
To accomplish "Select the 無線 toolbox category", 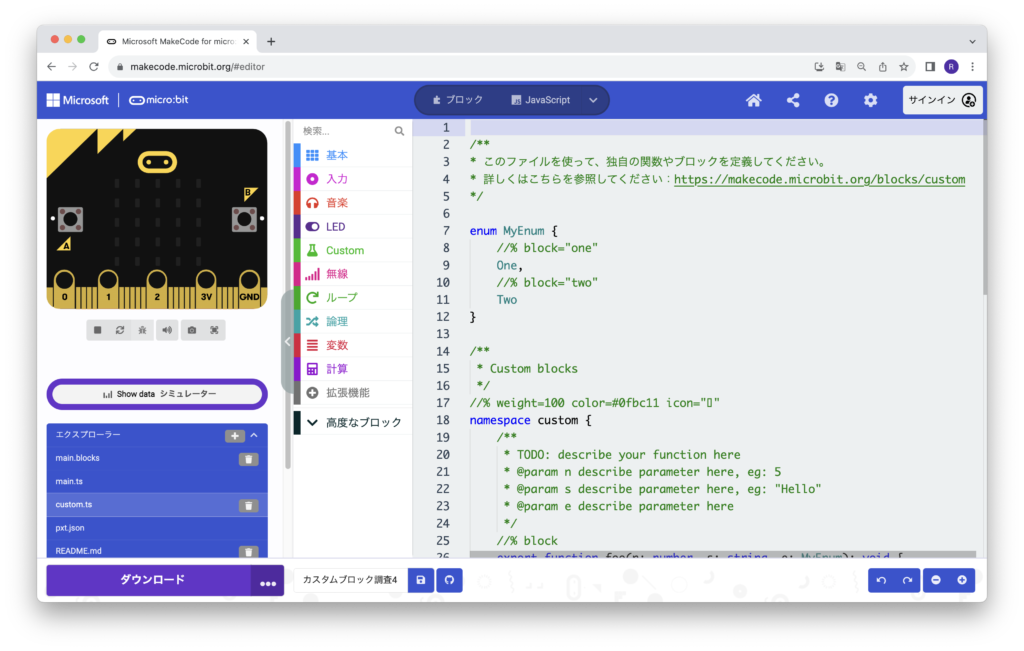I will point(337,274).
